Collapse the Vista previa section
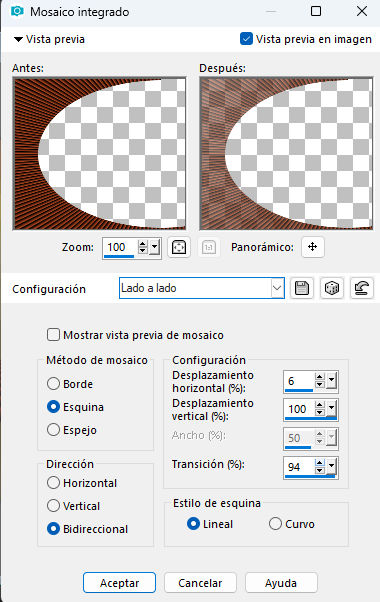The image size is (380, 602). coord(18,39)
